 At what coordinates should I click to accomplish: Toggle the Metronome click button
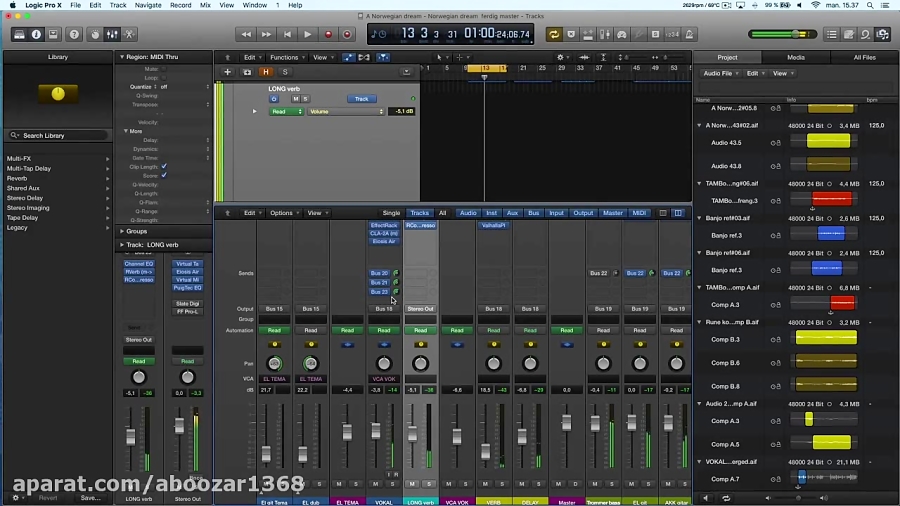(x=689, y=34)
